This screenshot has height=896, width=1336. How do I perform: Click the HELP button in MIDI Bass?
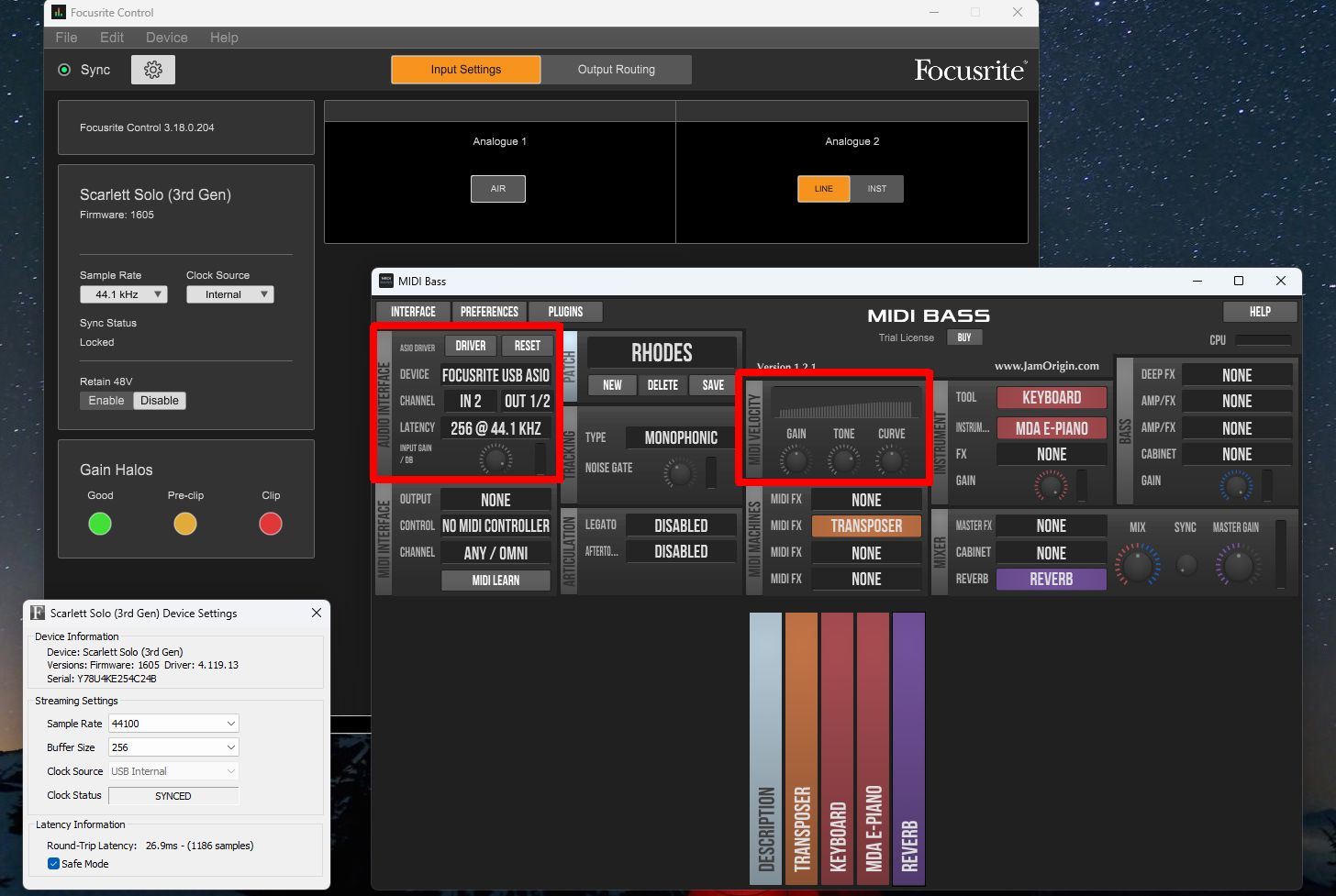point(1260,312)
